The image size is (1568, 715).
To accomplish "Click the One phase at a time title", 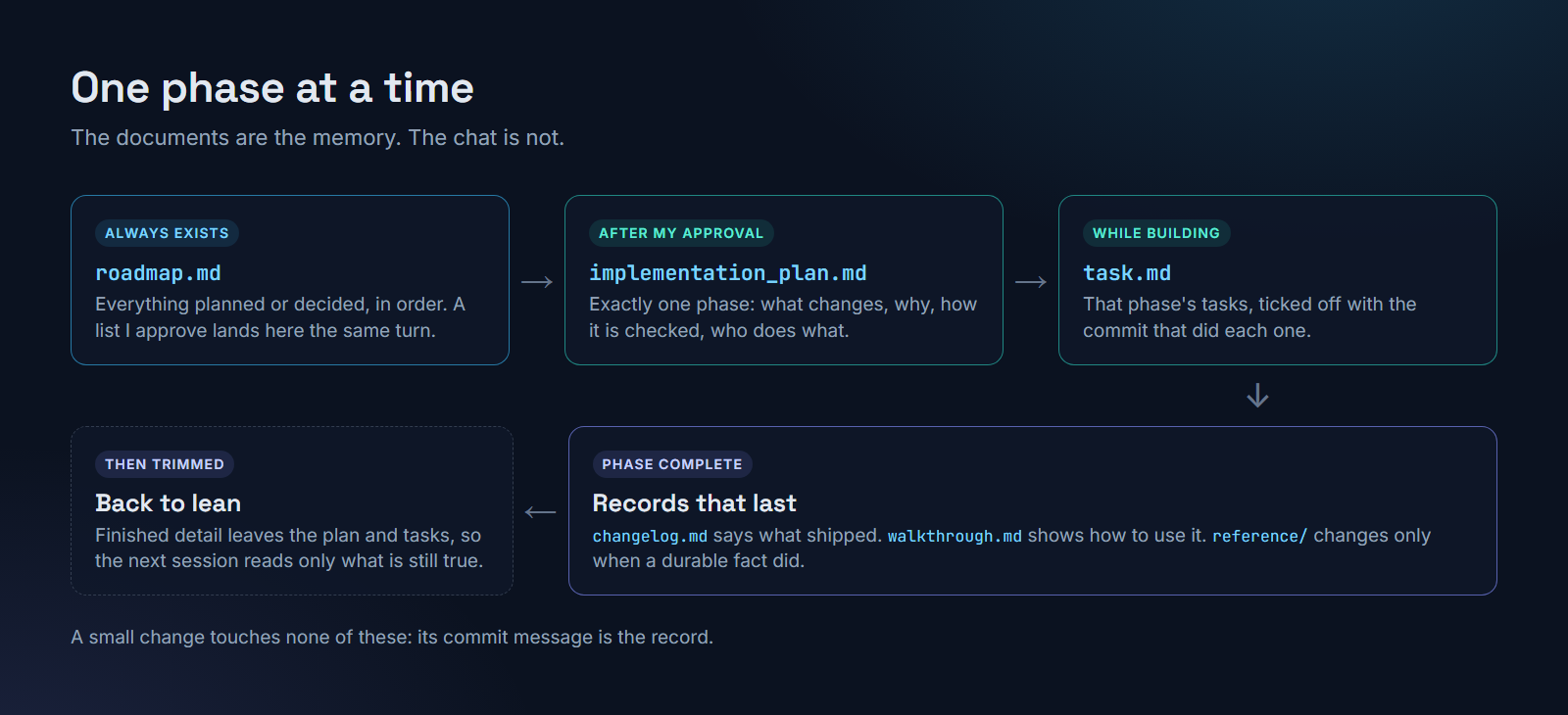I will (272, 88).
